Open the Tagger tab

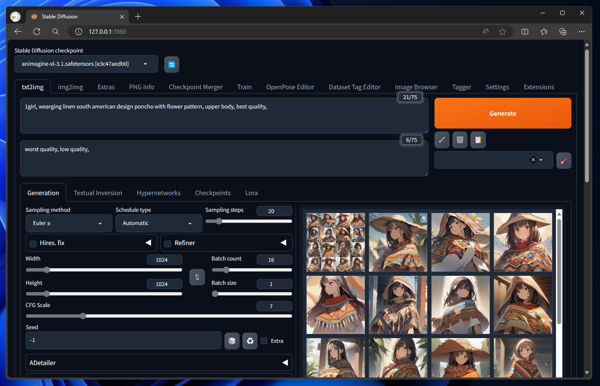pos(461,87)
